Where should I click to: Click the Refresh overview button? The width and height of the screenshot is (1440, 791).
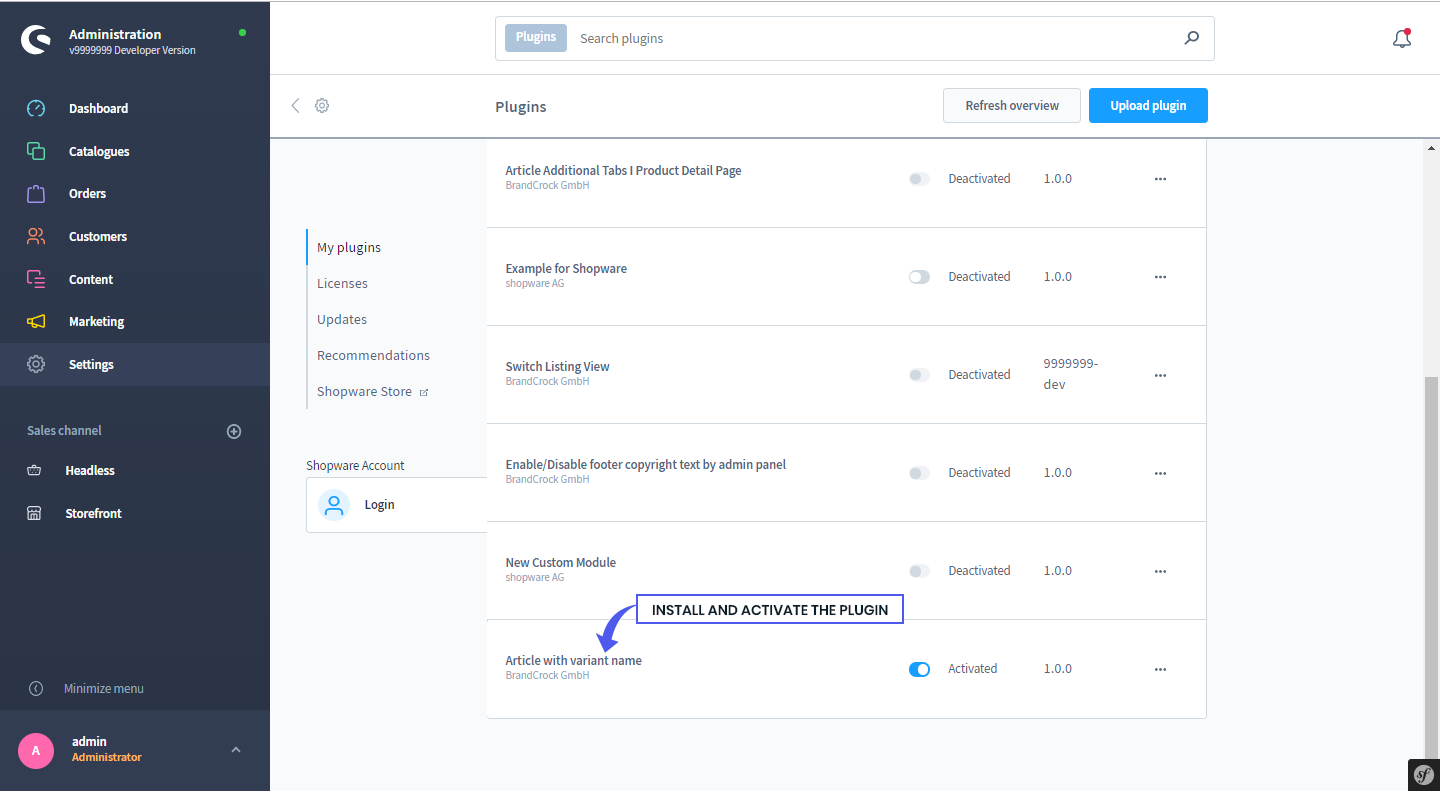click(1012, 105)
